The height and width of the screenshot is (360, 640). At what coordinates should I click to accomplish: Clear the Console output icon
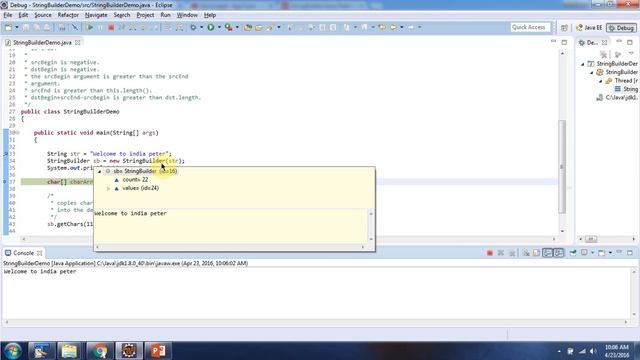pos(526,253)
